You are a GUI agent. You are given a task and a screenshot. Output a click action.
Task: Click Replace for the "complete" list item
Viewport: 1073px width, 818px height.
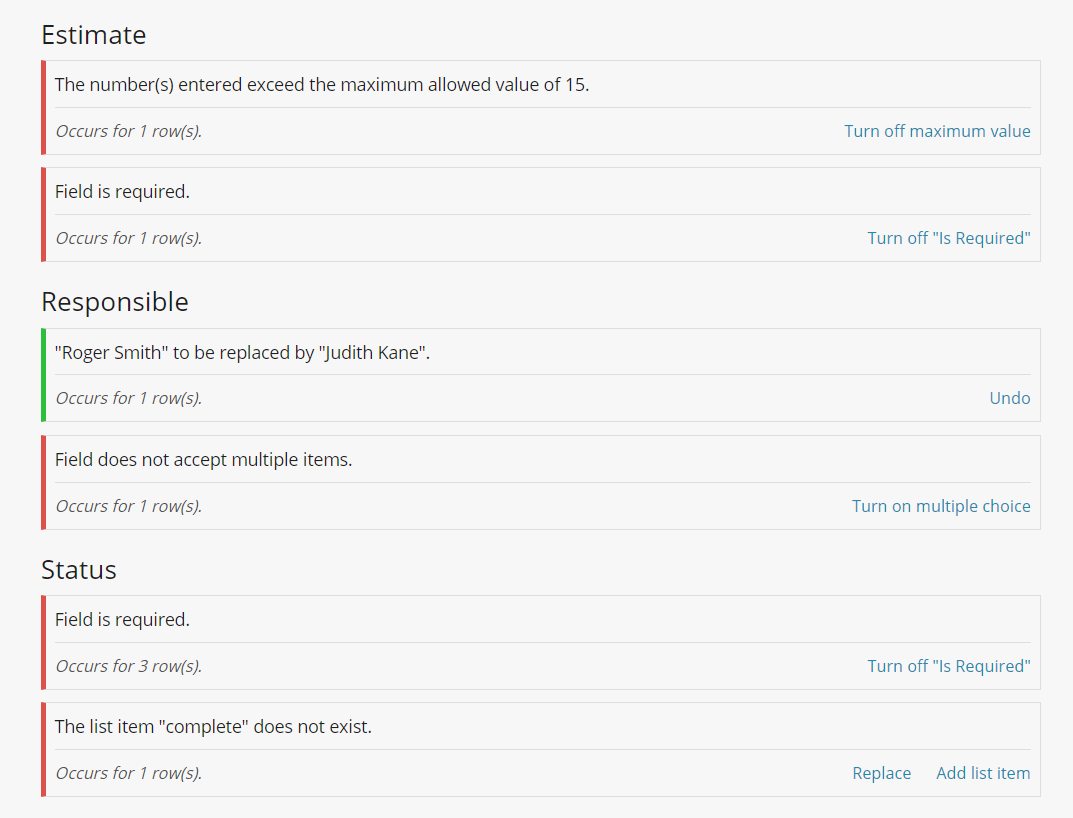(881, 773)
